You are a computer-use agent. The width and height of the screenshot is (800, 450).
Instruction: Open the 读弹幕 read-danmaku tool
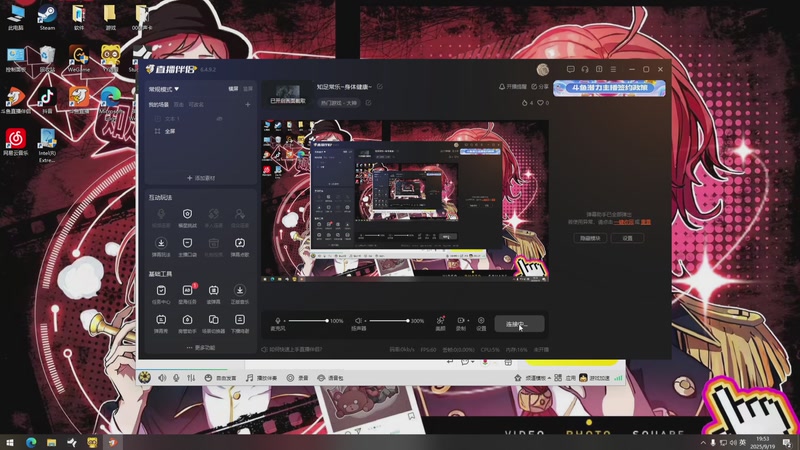[213, 294]
